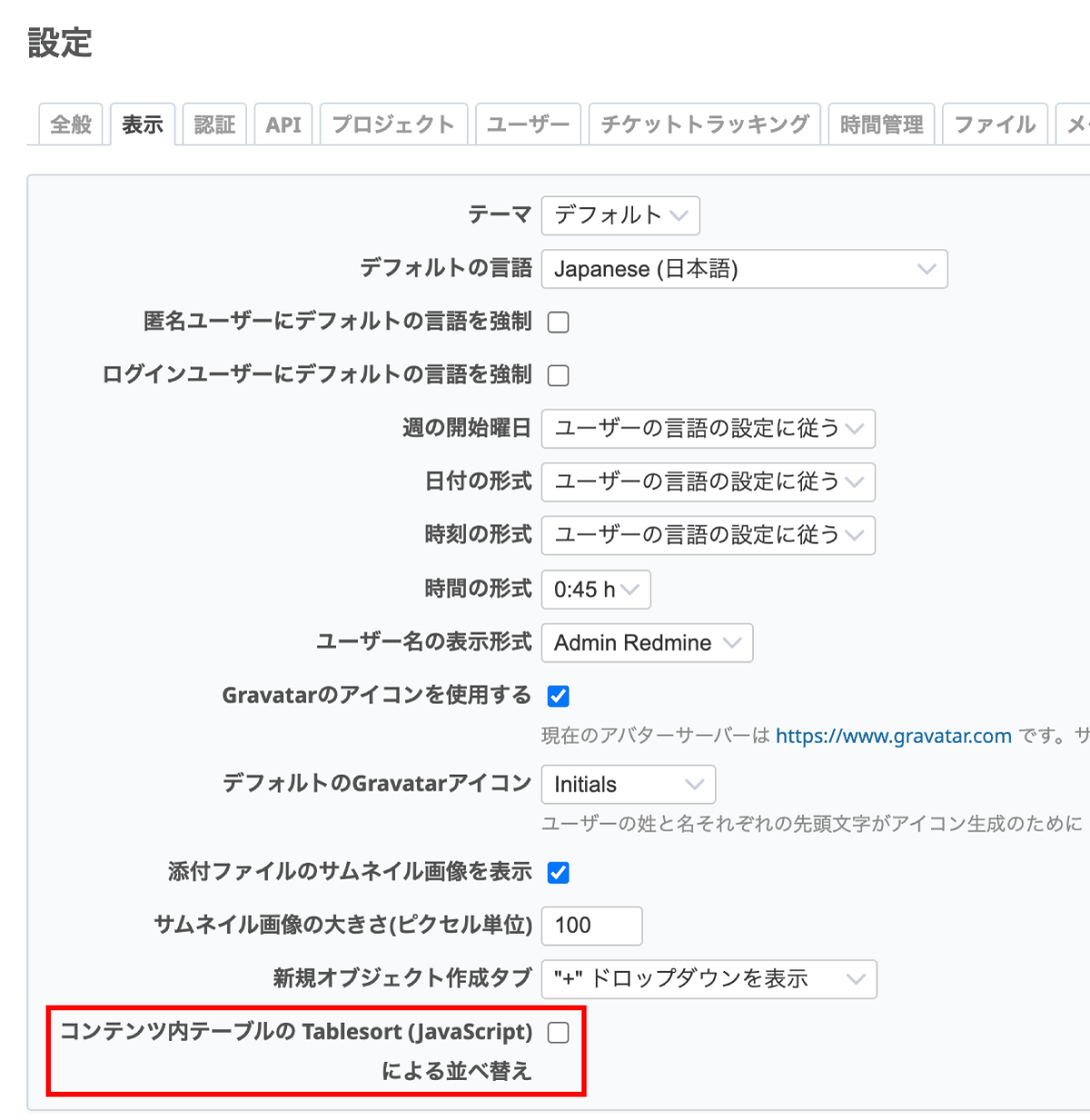Change the 時間の形式 via its dropdown
The image size is (1090, 1120).
595,590
